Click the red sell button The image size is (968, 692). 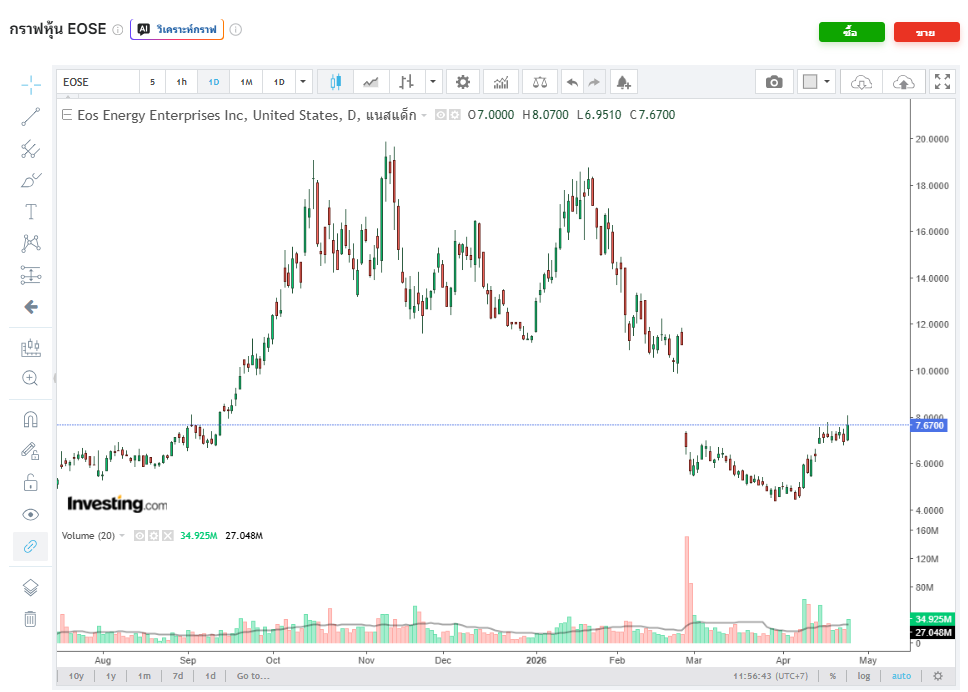[926, 33]
